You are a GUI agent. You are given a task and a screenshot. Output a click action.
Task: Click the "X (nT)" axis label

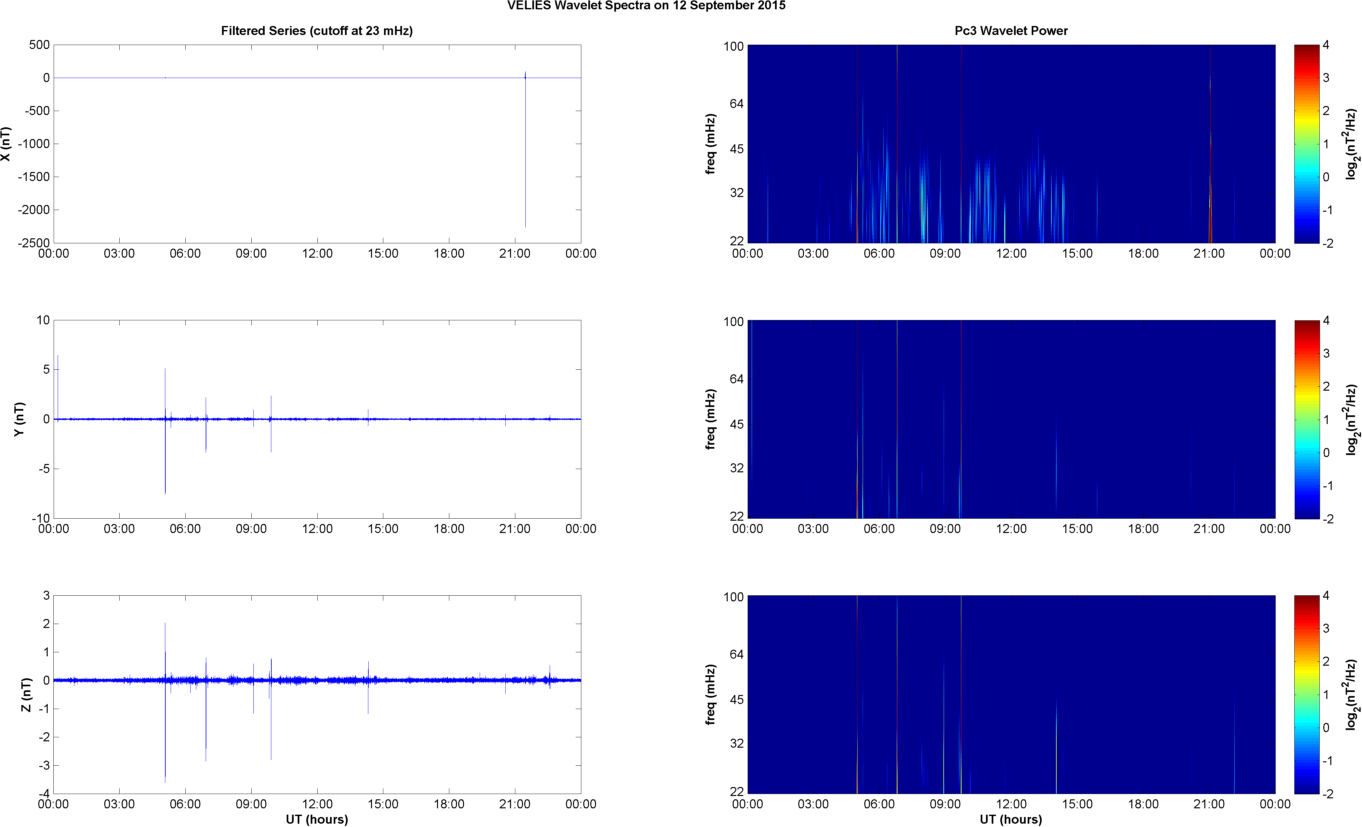click(x=7, y=144)
